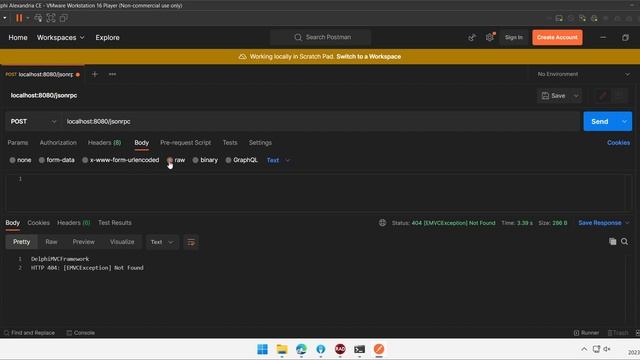
Task: Open response Cookies tab
Action: pos(38,223)
